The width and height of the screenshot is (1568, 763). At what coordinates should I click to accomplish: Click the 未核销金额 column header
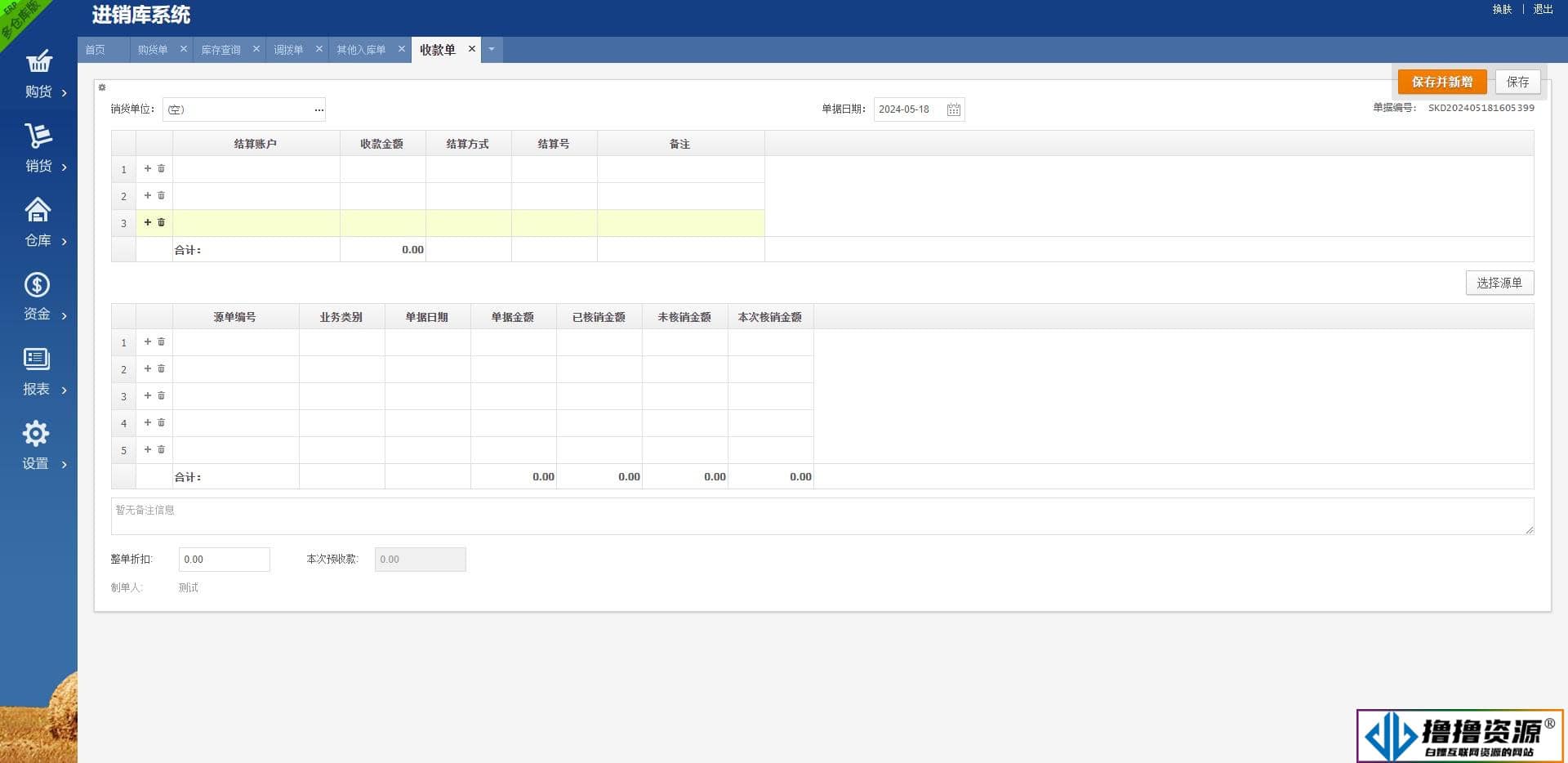click(x=685, y=317)
